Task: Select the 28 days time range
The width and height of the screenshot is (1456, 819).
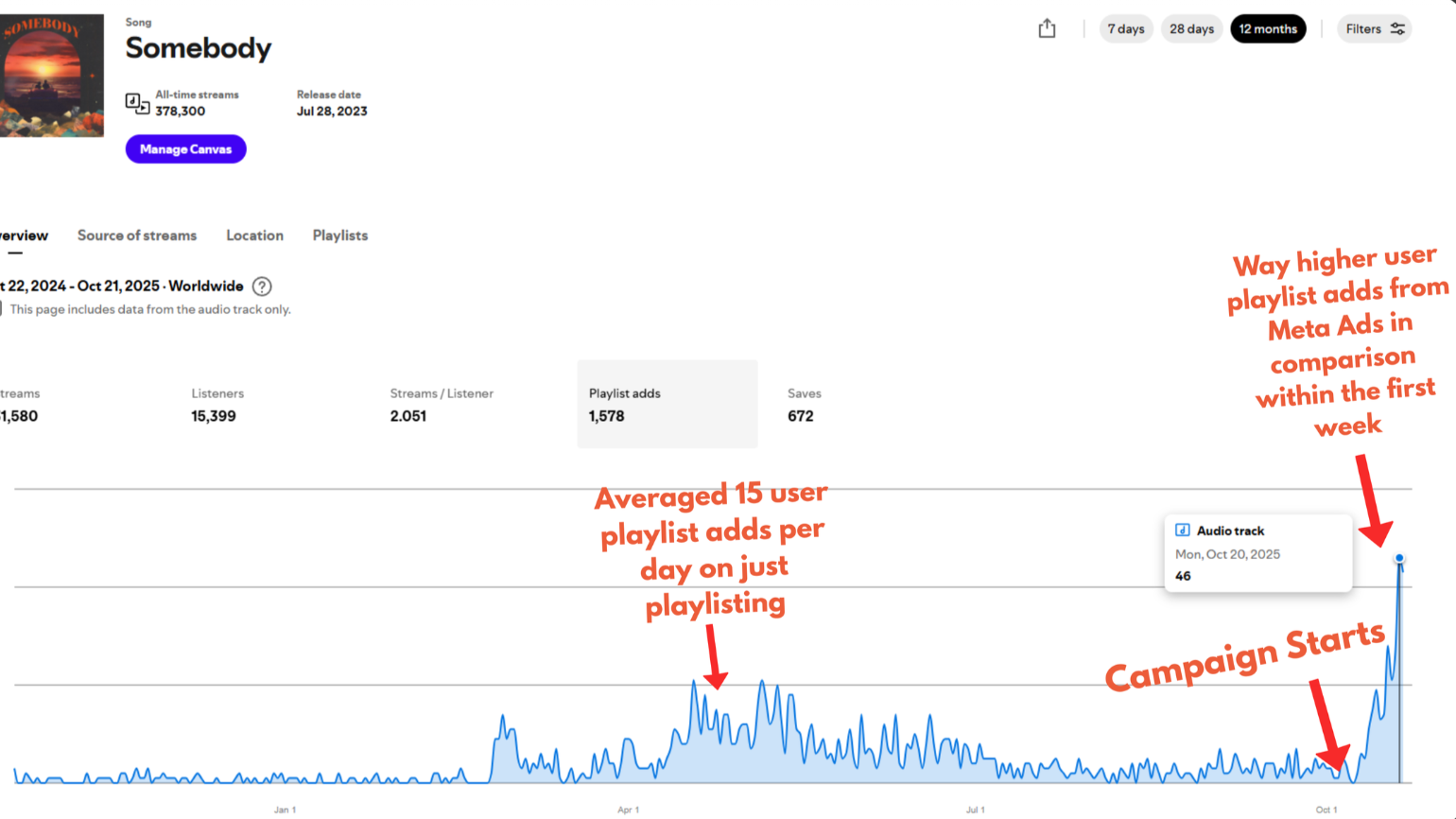Action: pyautogui.click(x=1191, y=29)
